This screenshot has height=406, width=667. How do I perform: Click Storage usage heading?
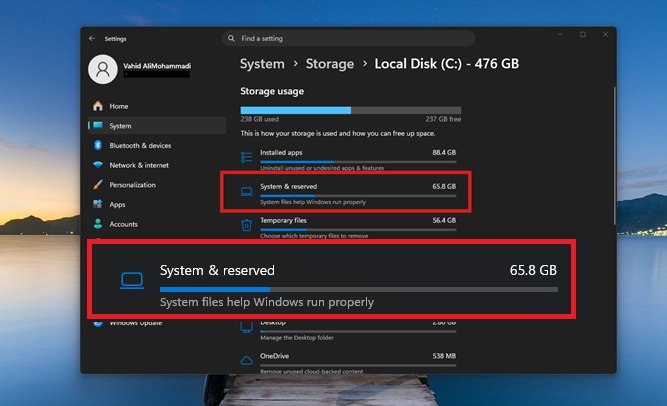point(272,91)
